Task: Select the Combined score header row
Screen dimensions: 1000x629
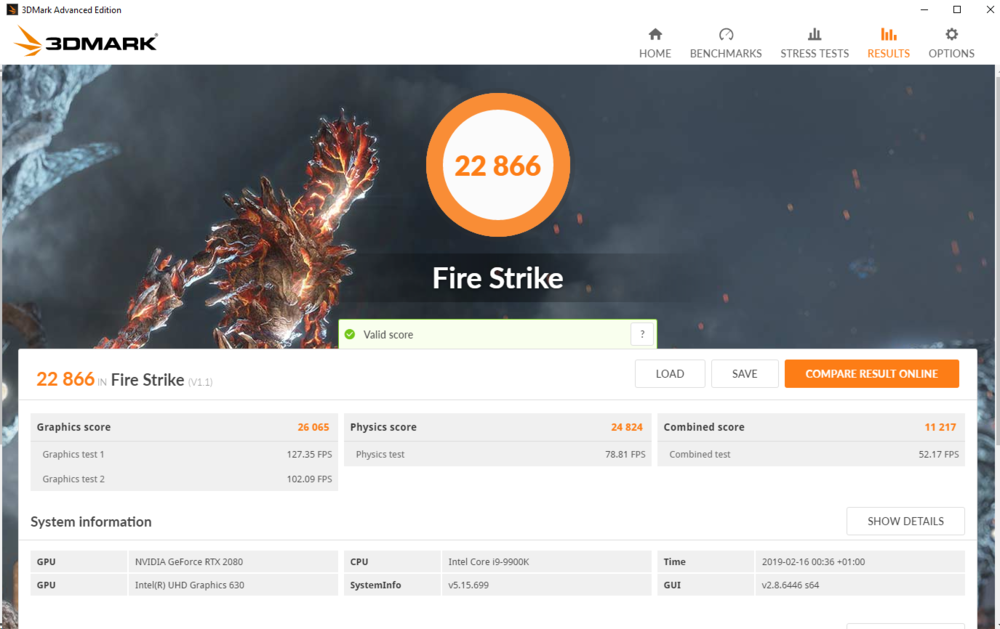Action: [x=810, y=427]
